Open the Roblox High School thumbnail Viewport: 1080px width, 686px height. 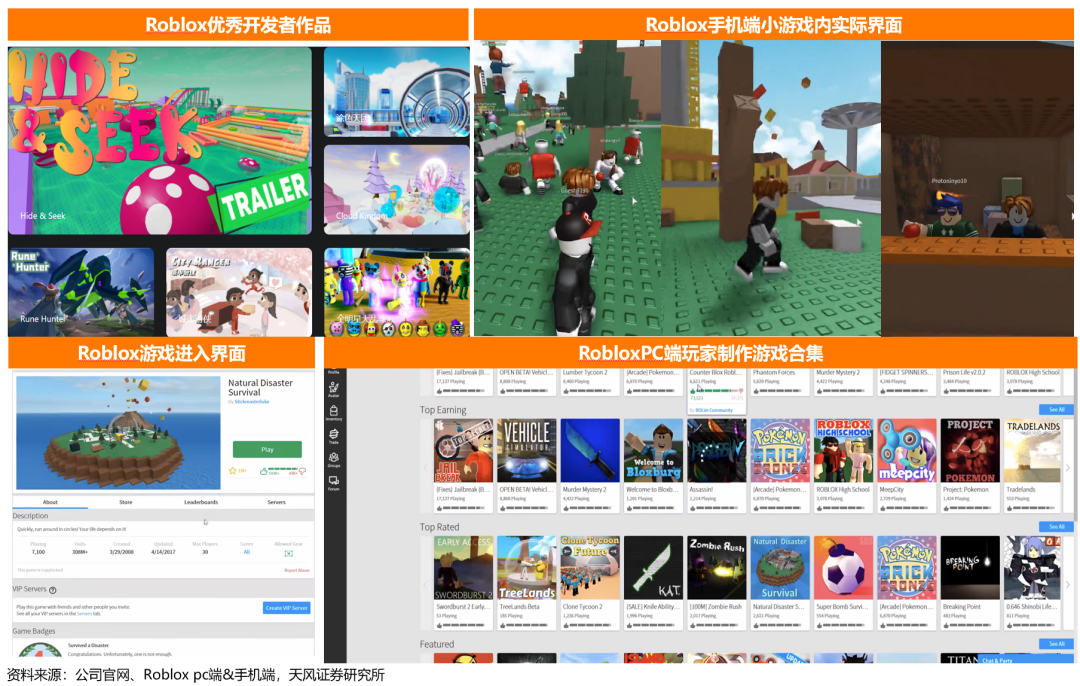(x=844, y=450)
